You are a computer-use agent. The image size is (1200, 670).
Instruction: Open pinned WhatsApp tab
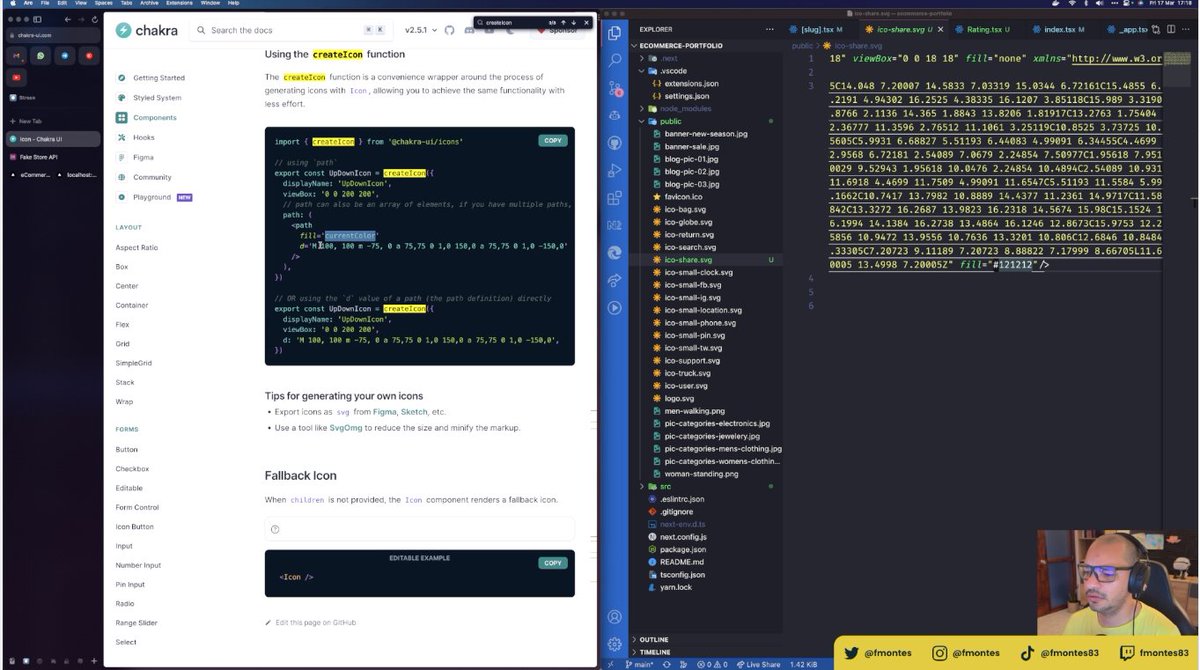click(41, 56)
